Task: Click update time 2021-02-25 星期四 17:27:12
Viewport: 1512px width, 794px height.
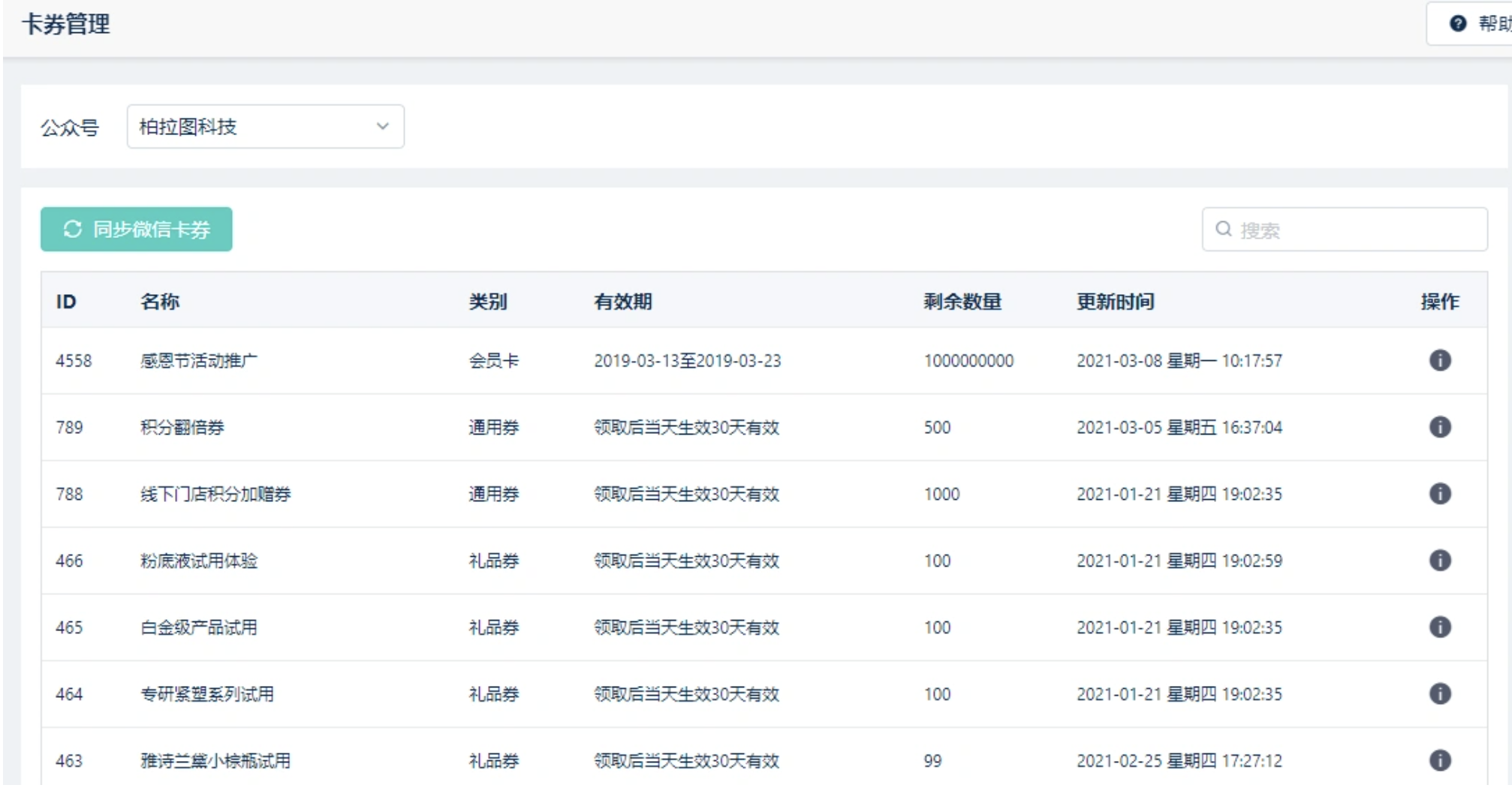Action: point(1179,761)
